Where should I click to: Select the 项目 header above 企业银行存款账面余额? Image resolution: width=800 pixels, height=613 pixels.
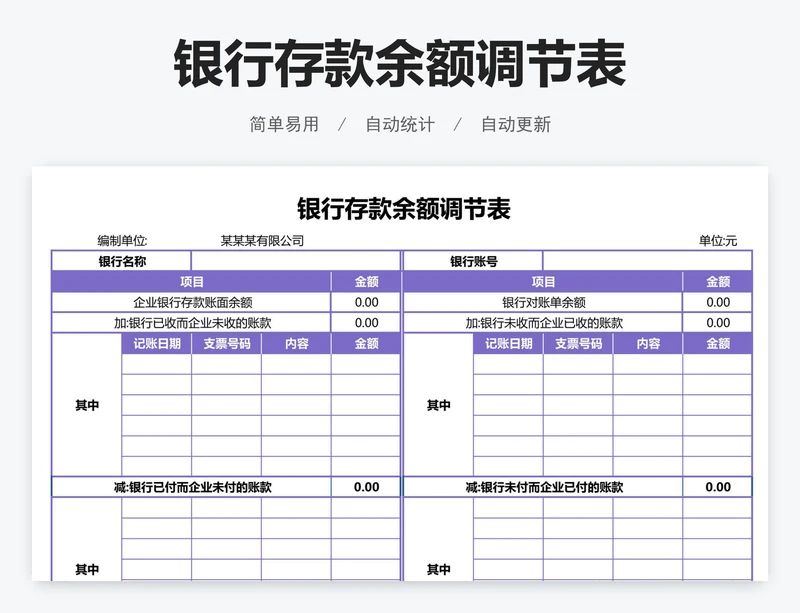pyautogui.click(x=192, y=282)
